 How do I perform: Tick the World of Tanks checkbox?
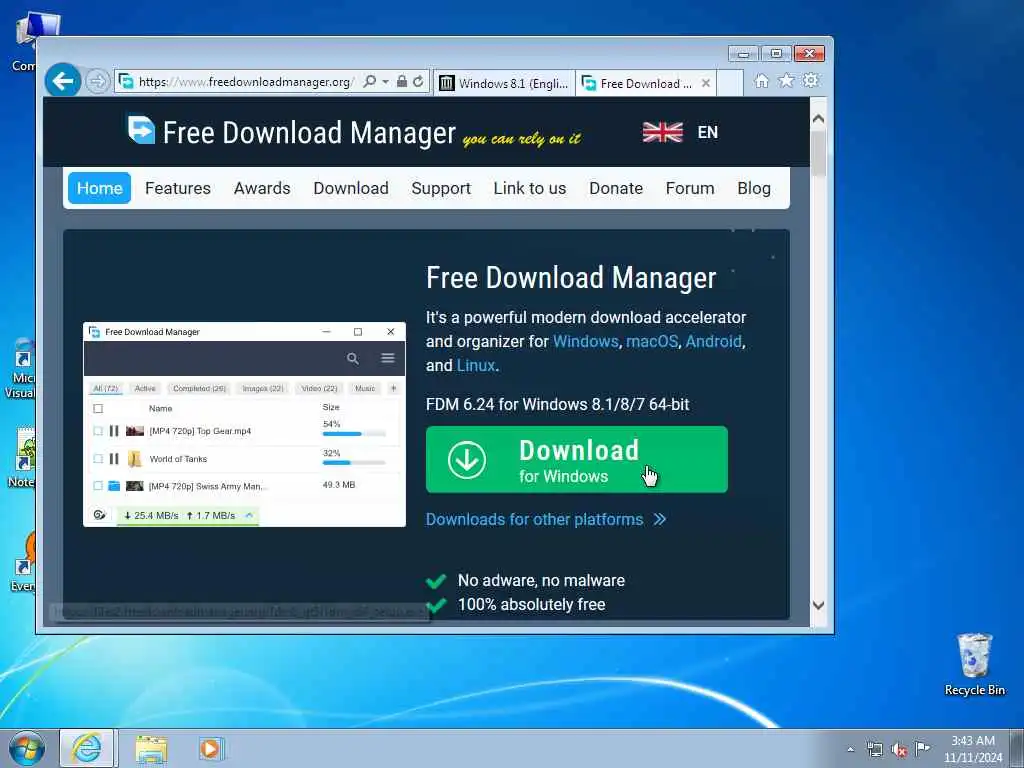(x=98, y=459)
